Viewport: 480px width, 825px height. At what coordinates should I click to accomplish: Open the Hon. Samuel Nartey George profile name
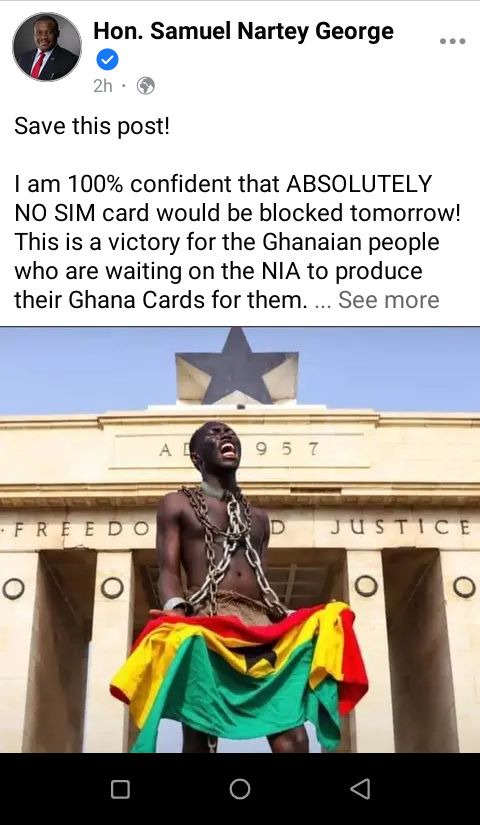(x=243, y=31)
